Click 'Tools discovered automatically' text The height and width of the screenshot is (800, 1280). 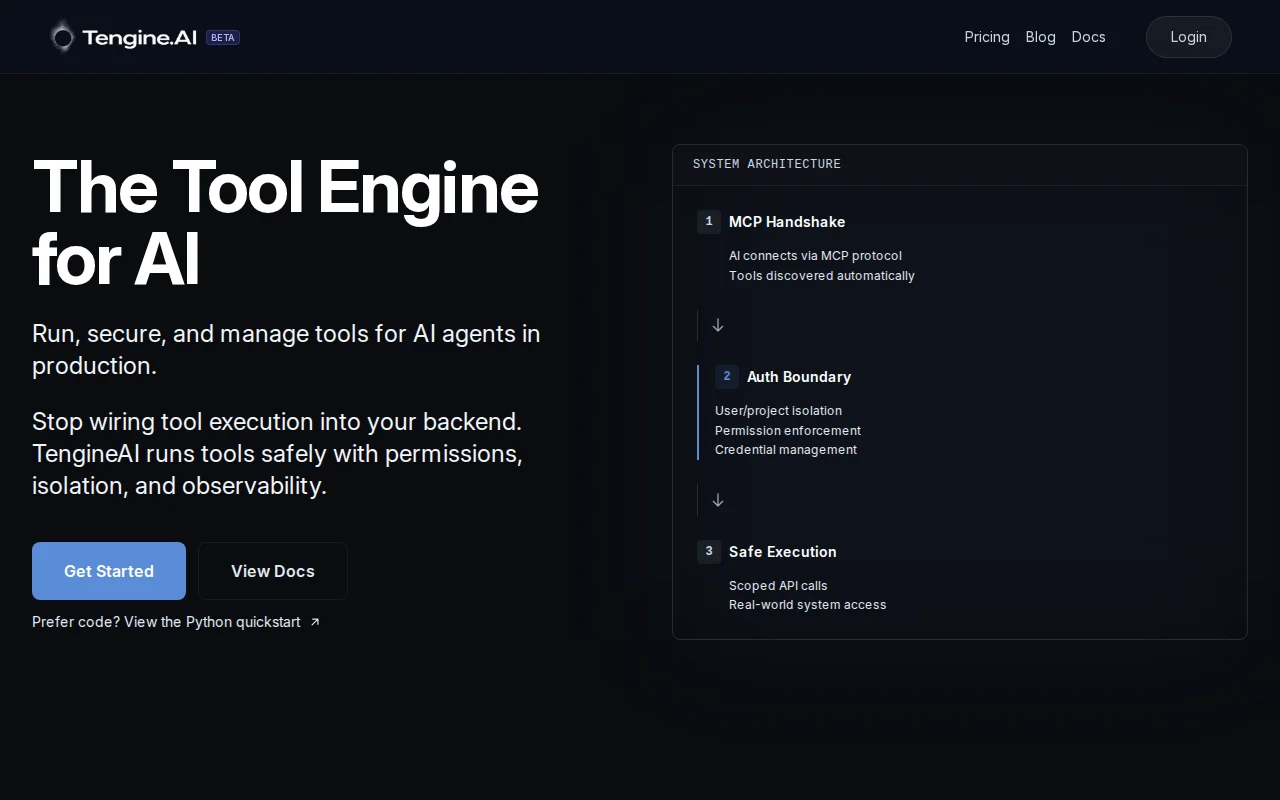tap(822, 276)
